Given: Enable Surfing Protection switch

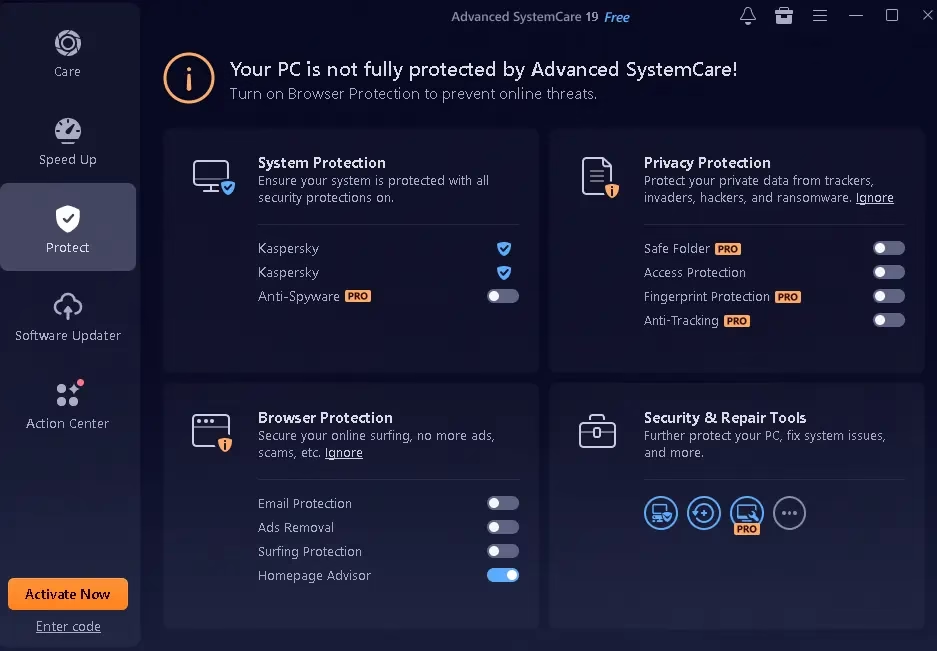Looking at the screenshot, I should click(x=503, y=551).
